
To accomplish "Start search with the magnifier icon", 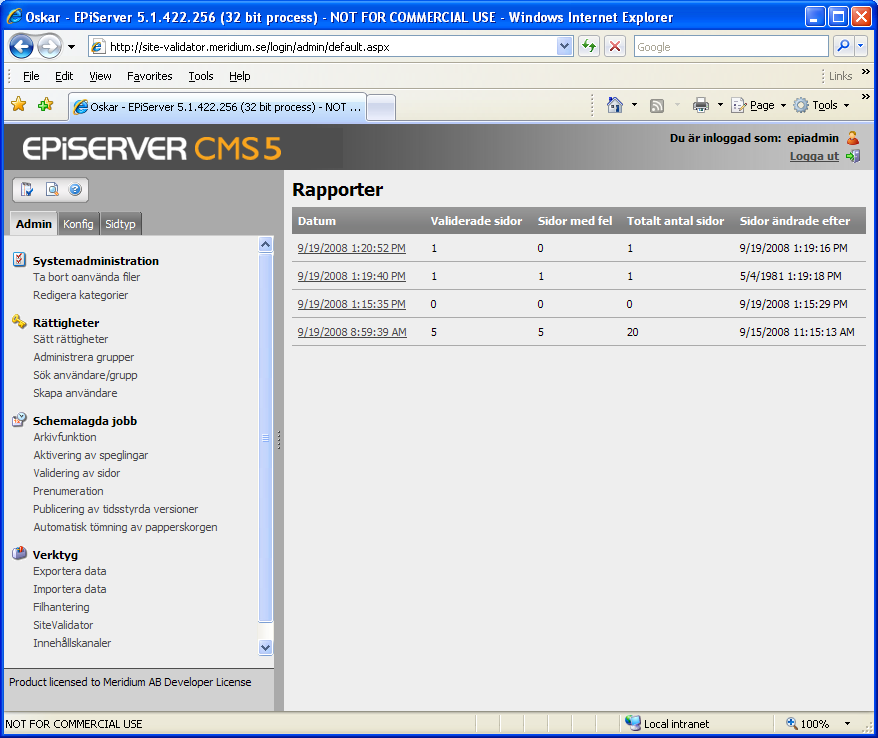I will (x=843, y=46).
